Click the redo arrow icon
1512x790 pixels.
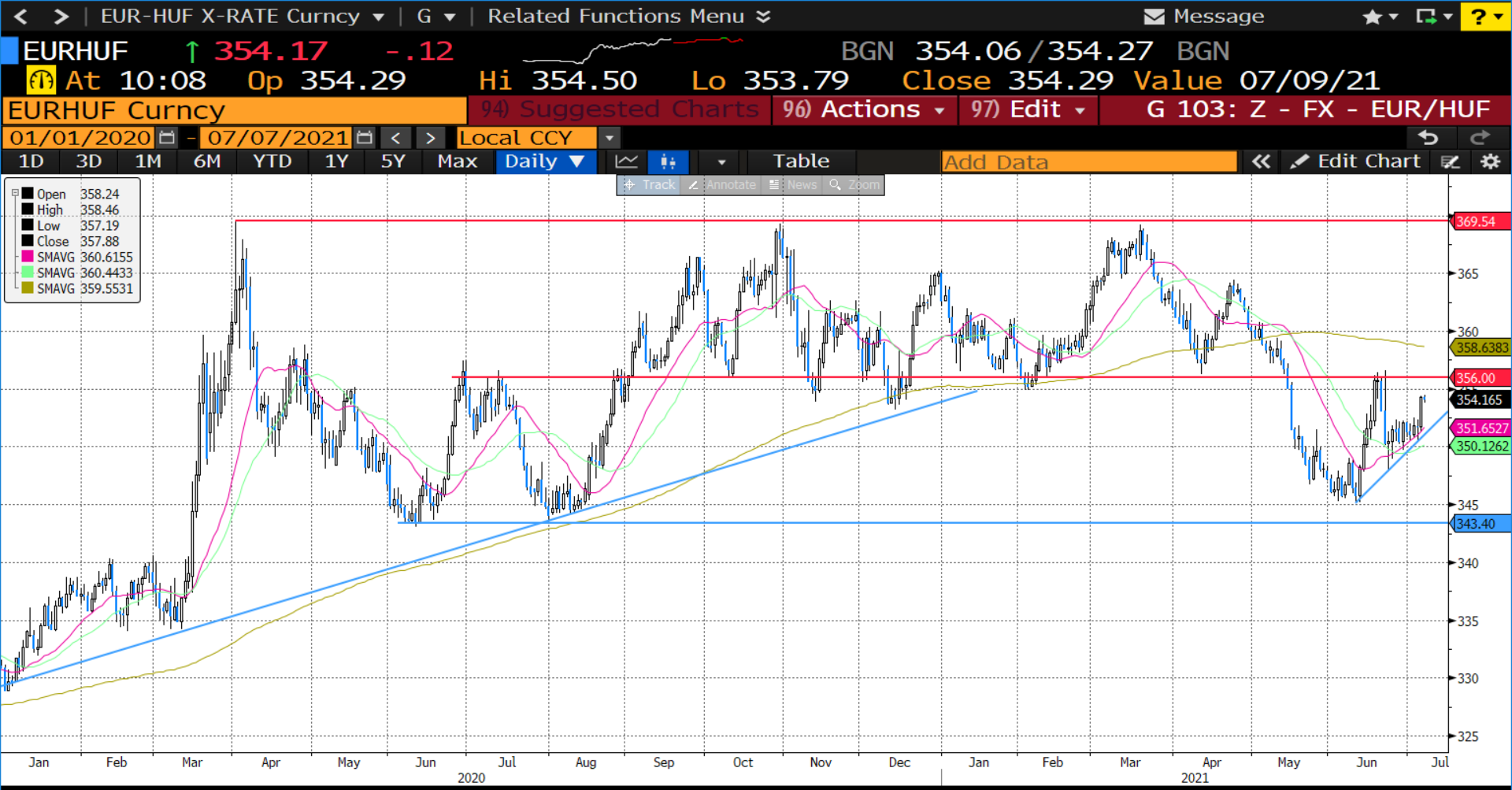click(1480, 138)
